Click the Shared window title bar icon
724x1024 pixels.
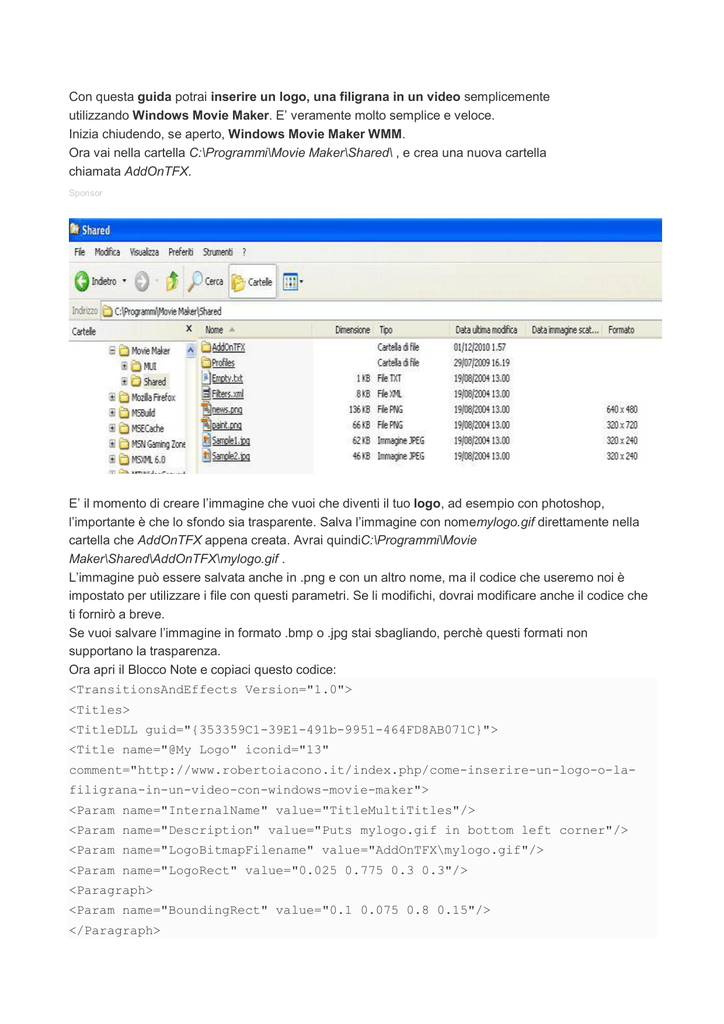[x=74, y=229]
